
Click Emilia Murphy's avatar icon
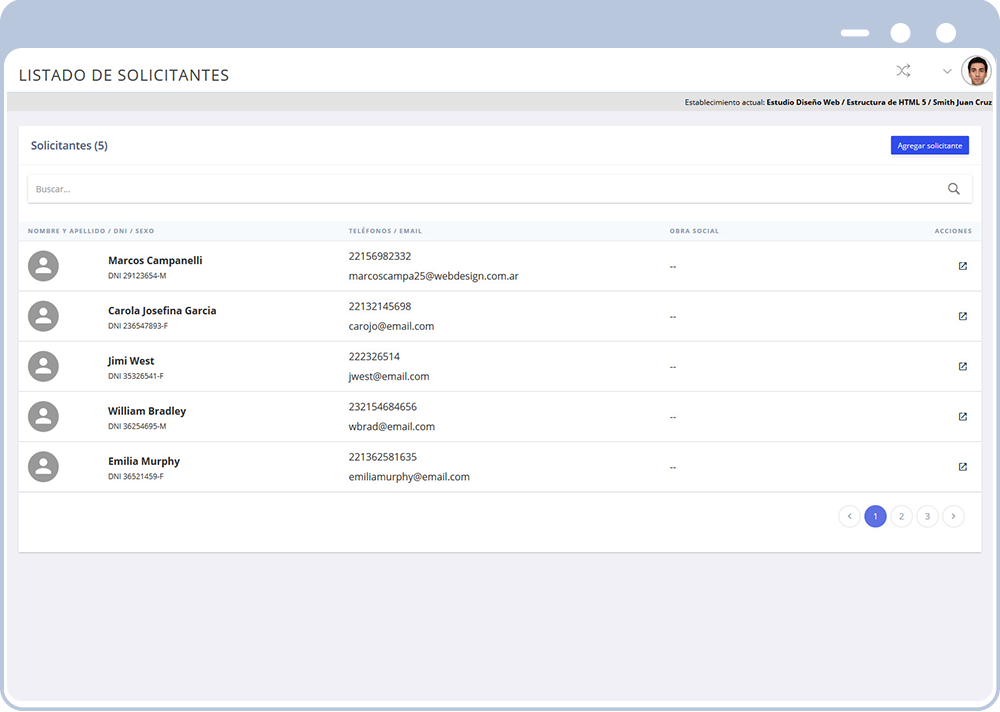click(43, 466)
